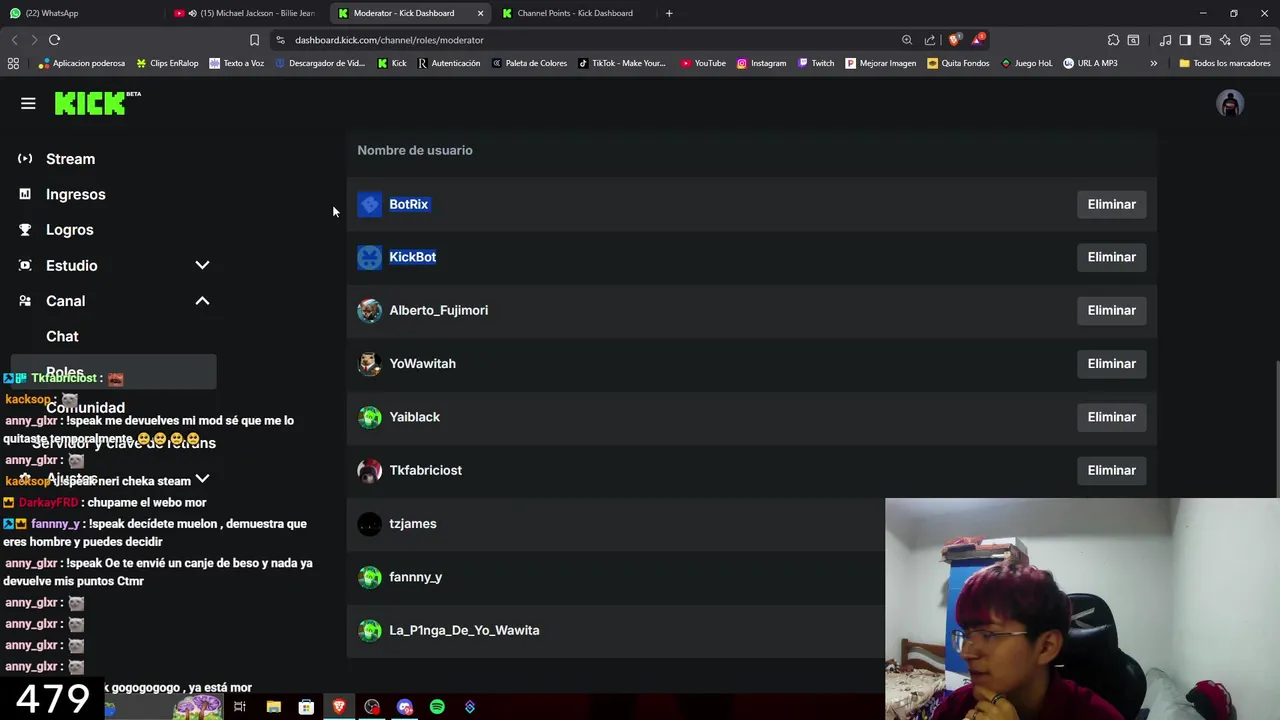This screenshot has width=1280, height=720.
Task: Open the Chat item under Canal
Action: point(62,336)
